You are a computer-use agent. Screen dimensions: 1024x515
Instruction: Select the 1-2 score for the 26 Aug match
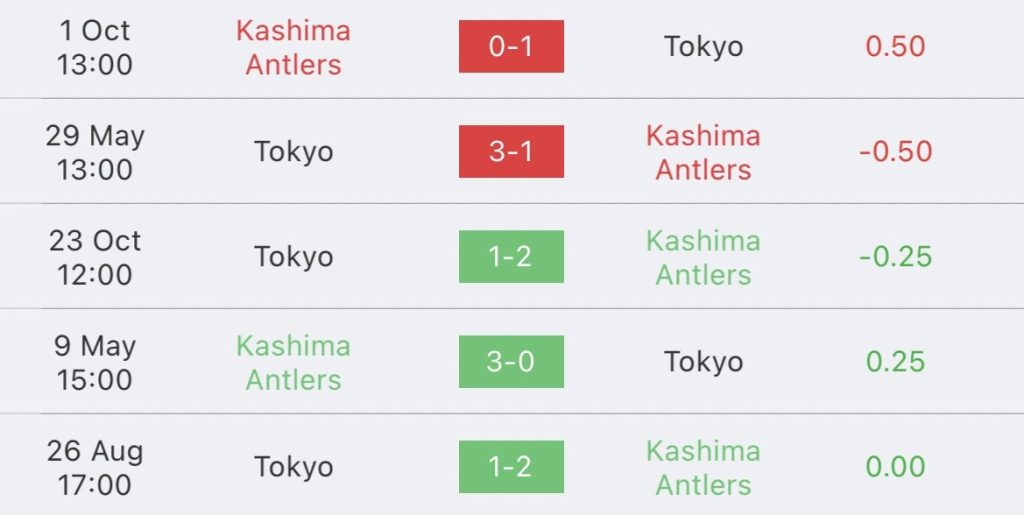pos(511,467)
